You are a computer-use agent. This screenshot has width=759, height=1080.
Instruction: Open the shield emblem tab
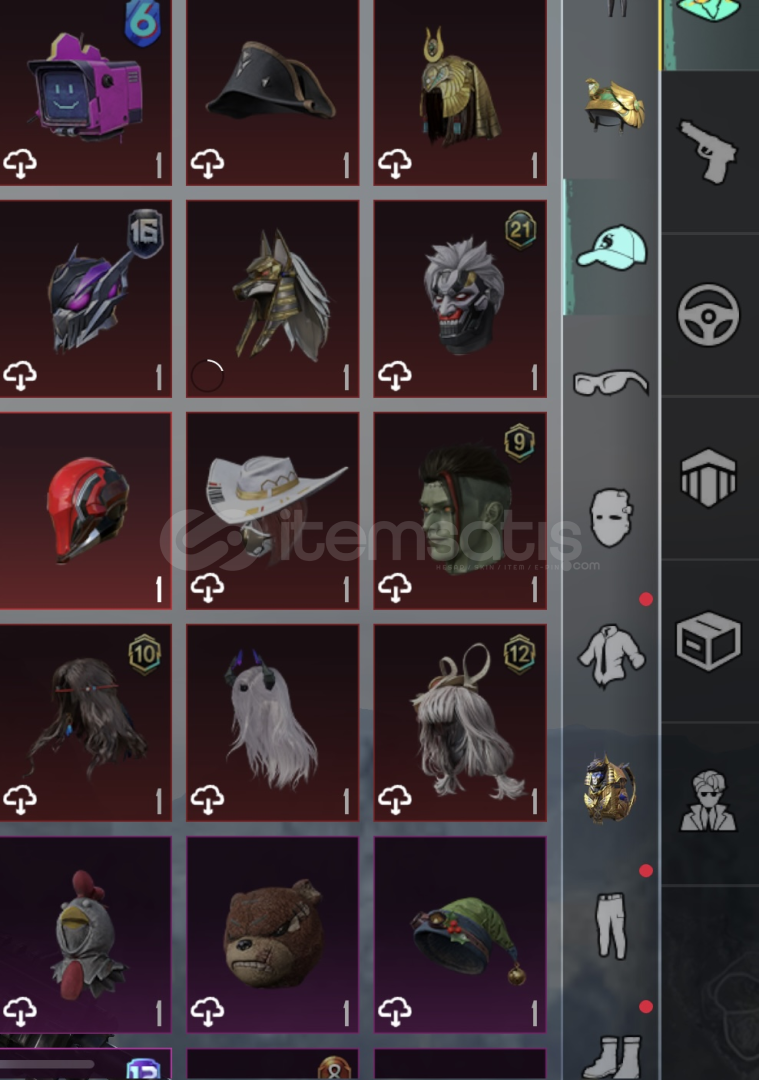709,478
